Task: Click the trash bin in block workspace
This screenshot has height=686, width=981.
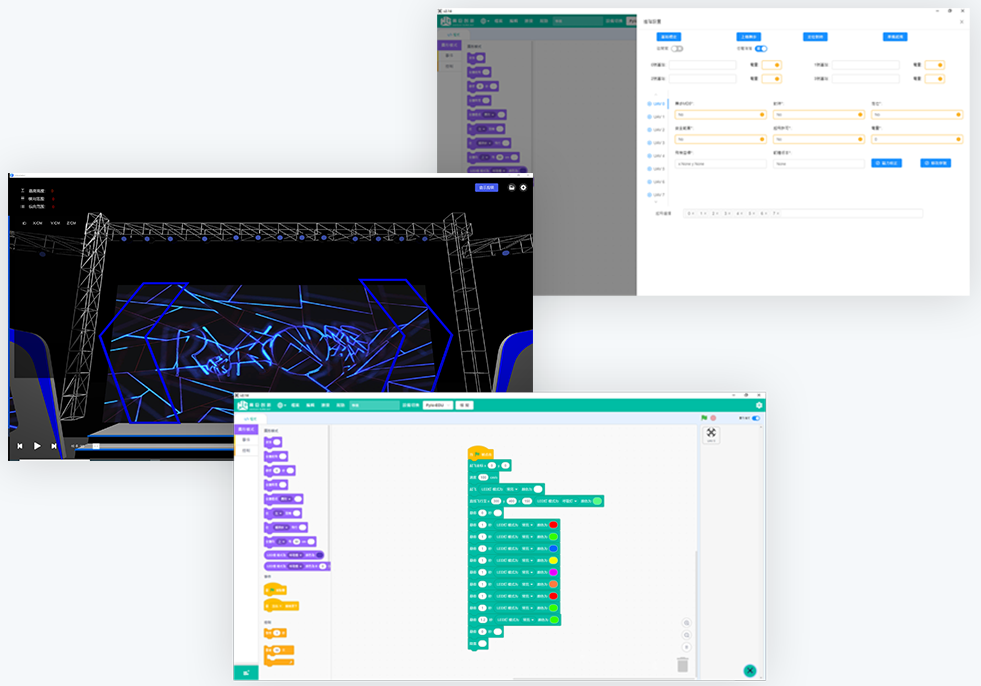Action: pos(682,664)
